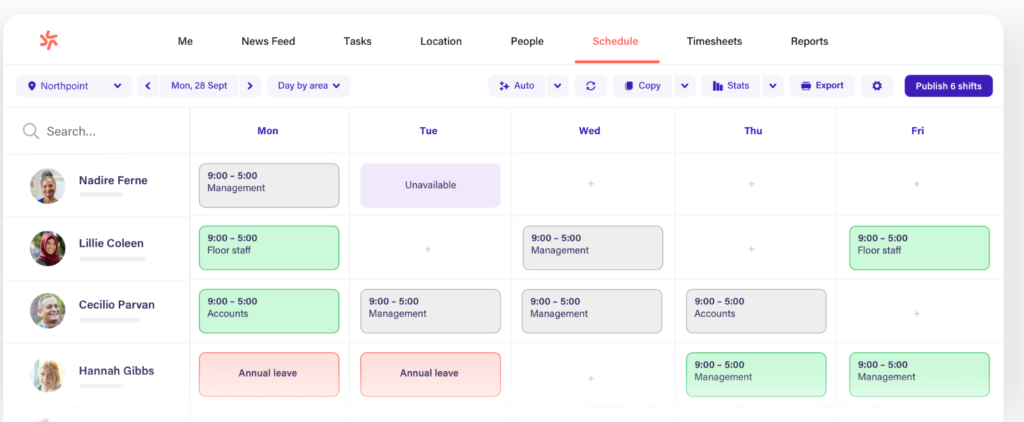Open the People tab

pyautogui.click(x=527, y=41)
